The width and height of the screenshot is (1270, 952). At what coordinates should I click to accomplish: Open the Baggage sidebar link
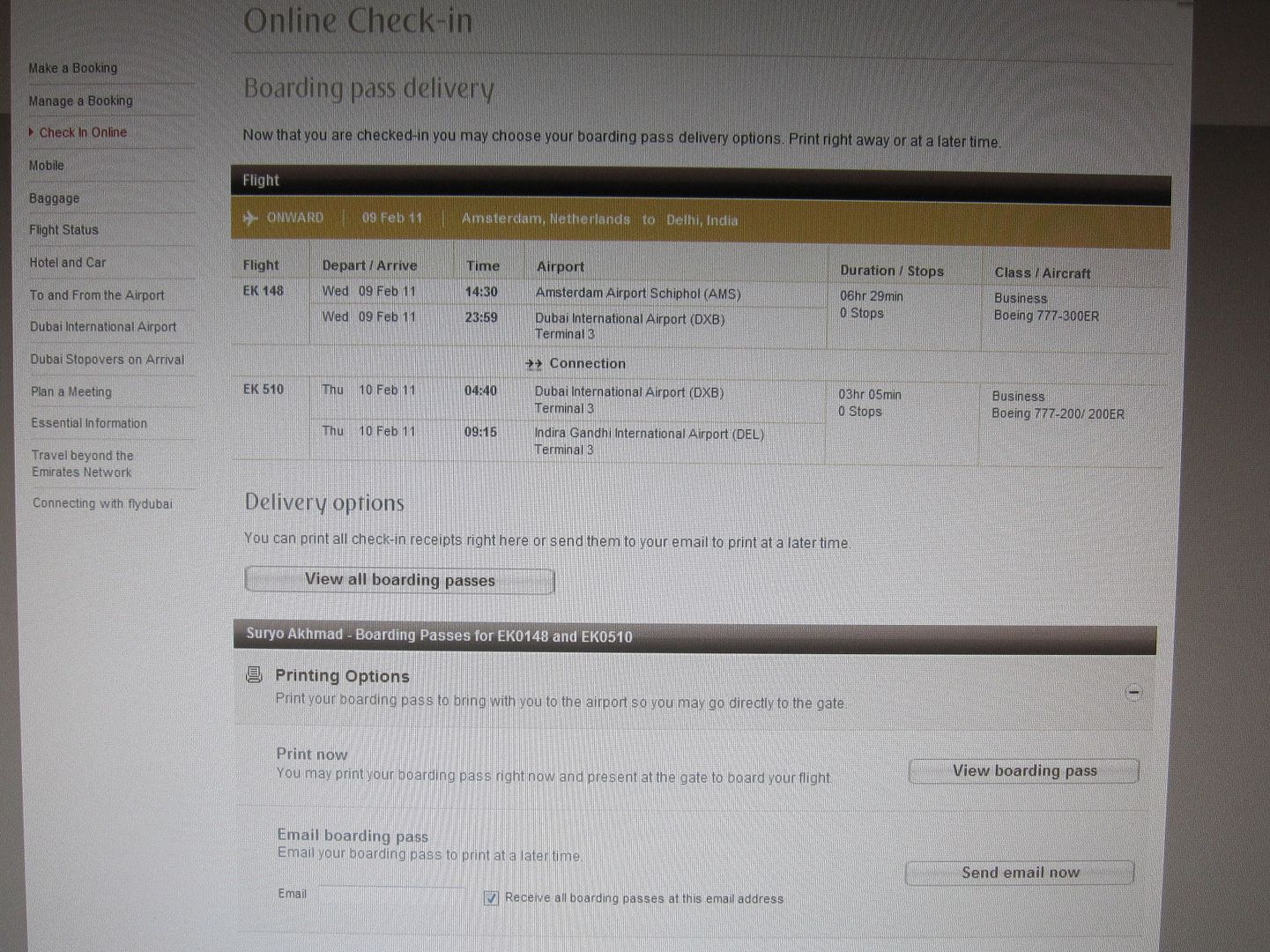(54, 198)
